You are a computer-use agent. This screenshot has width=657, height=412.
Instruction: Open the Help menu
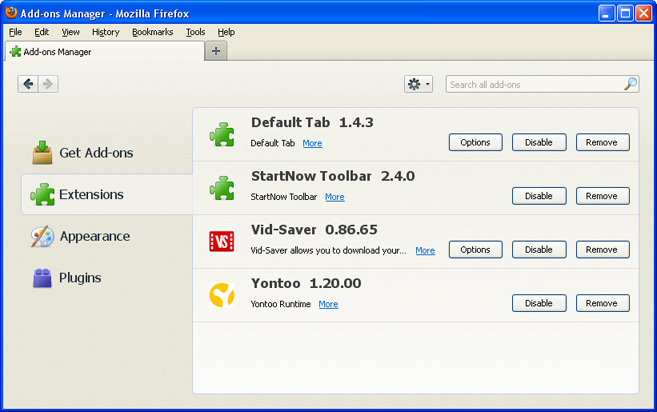click(x=226, y=32)
